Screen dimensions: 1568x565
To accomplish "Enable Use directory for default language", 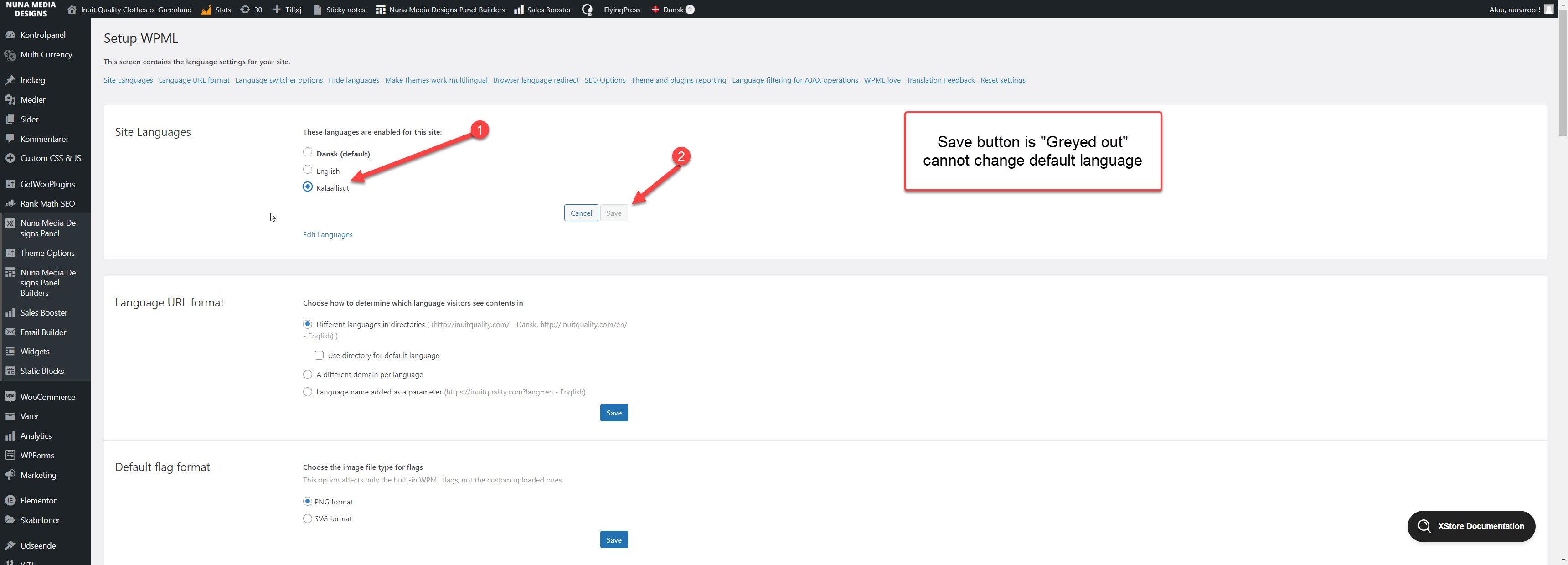I will [x=319, y=355].
